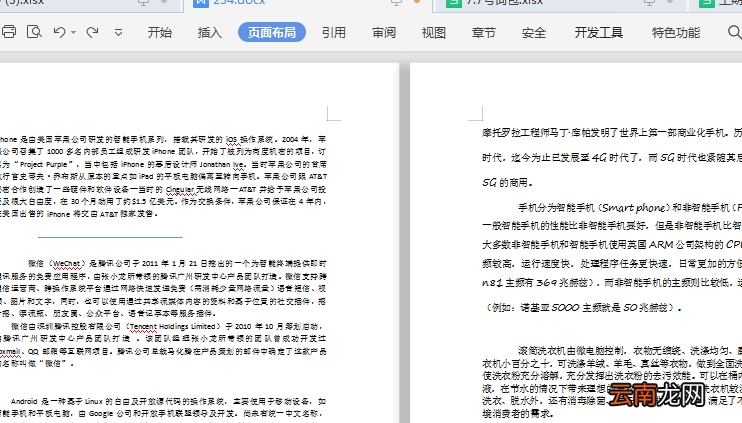
Task: Go to the 审阅 tab
Action: (x=384, y=33)
